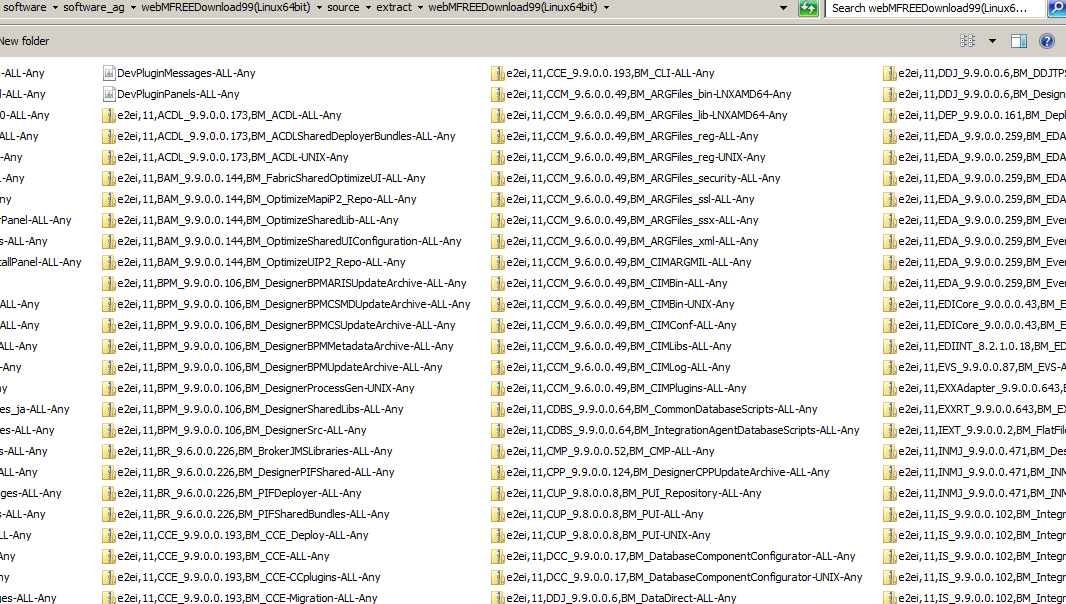Click the zip icon of the e2ei,11,DEP_9.9.0.0.161 file
Viewport: 1066px width, 604px height.
point(889,115)
